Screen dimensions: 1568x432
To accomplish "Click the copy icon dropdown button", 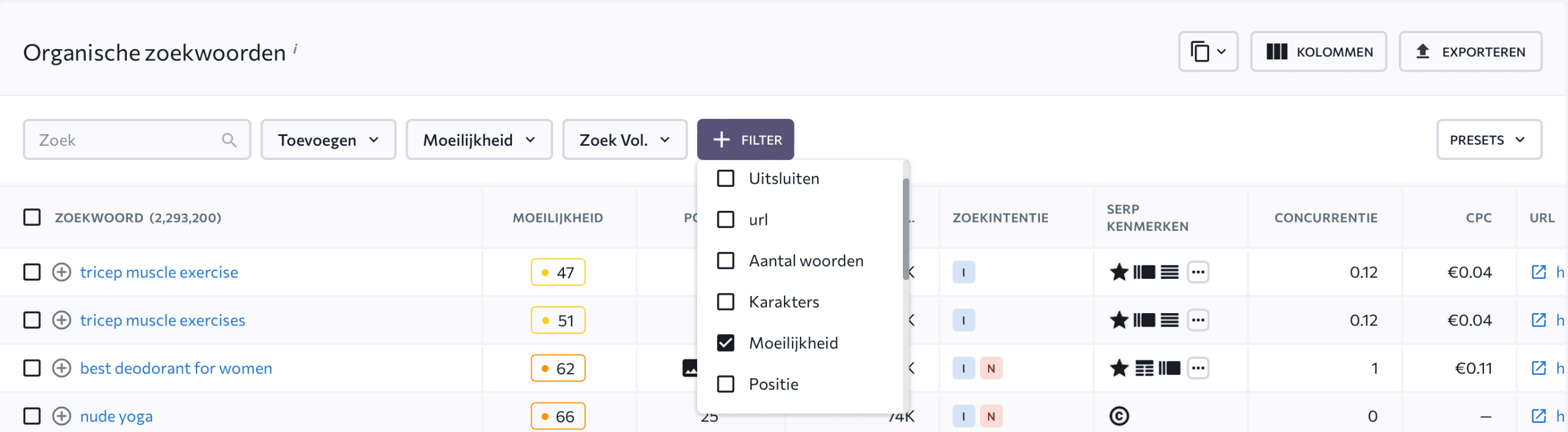I will [1208, 52].
